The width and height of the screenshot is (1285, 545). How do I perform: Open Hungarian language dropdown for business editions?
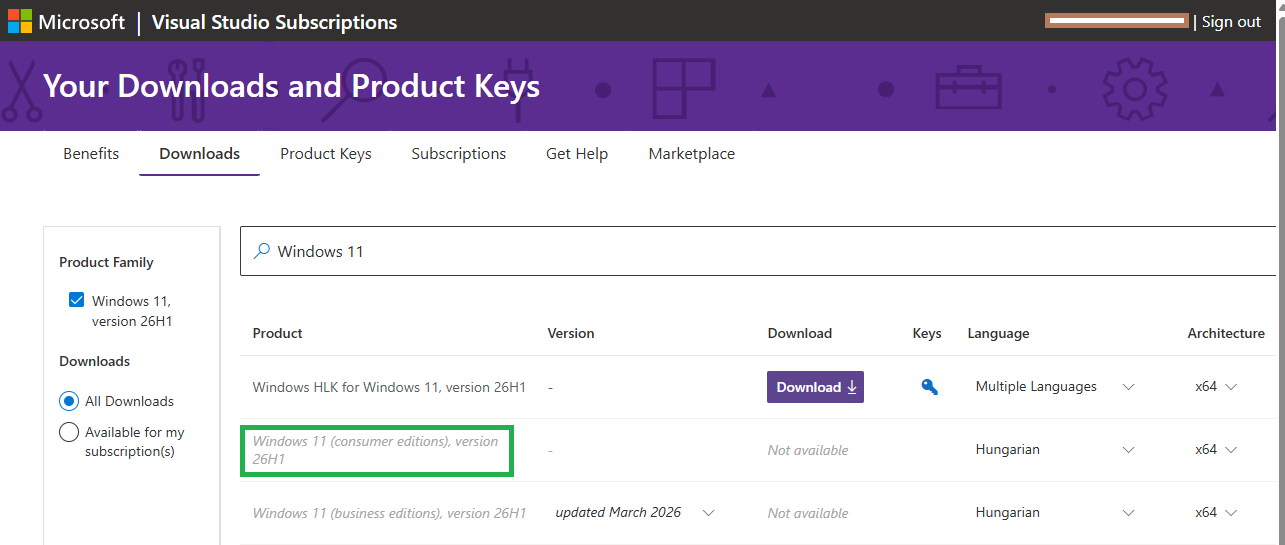click(1128, 513)
